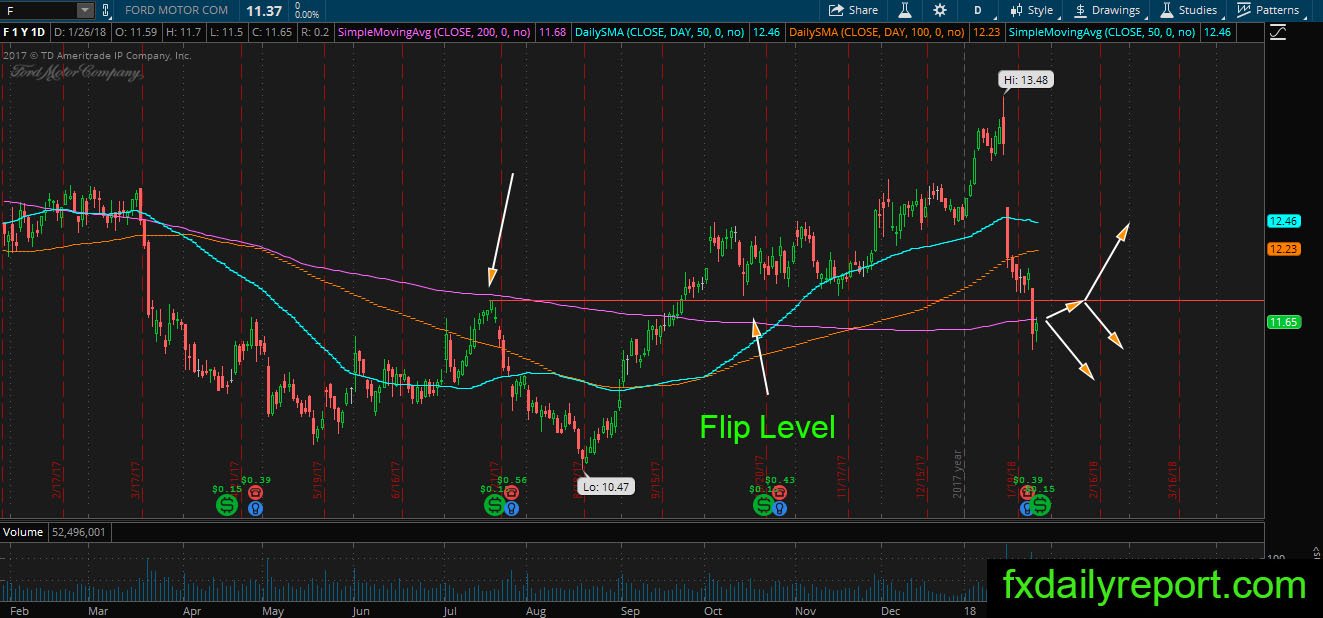
Task: Click the 9/15/17 expiration date marker
Action: click(x=657, y=480)
